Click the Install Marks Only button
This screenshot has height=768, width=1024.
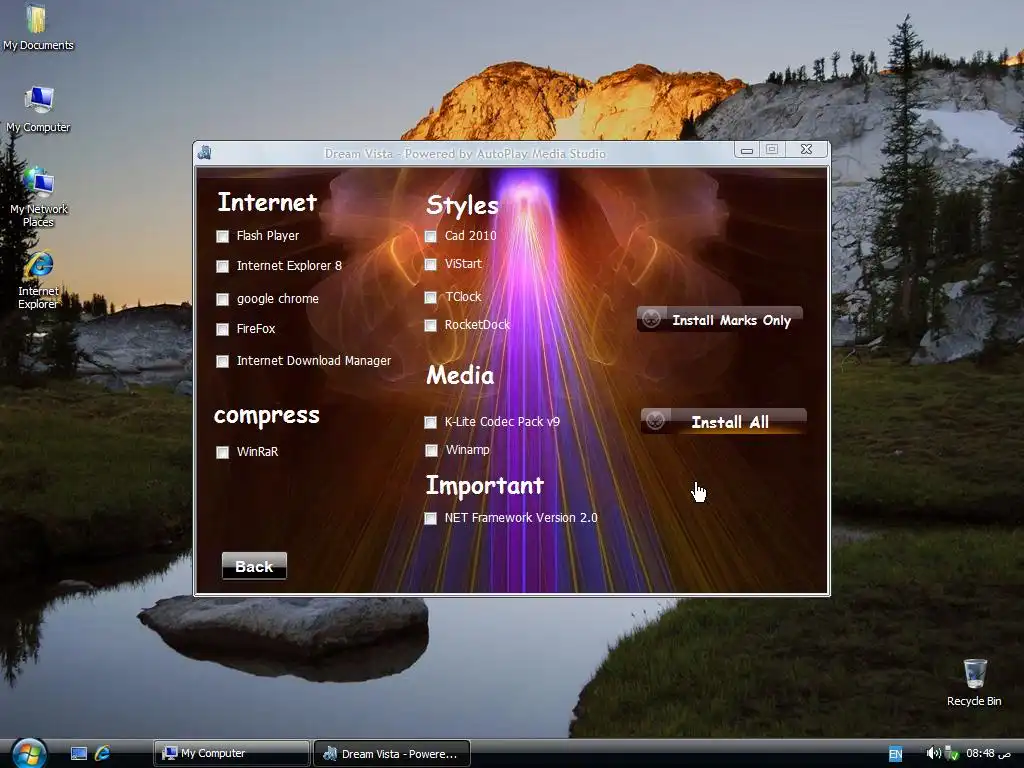point(720,319)
